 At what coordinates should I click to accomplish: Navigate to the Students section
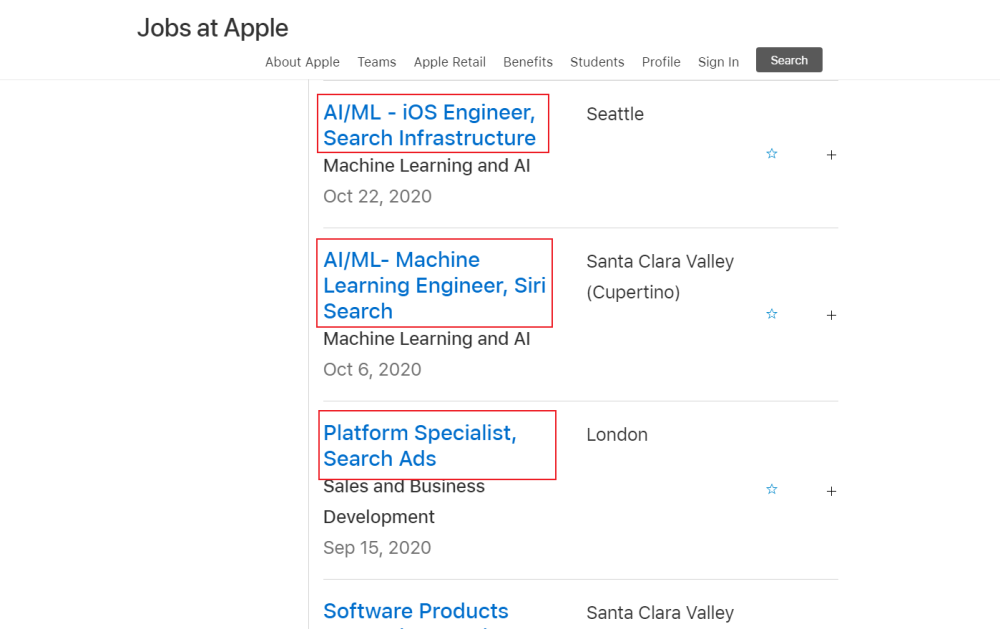point(597,62)
